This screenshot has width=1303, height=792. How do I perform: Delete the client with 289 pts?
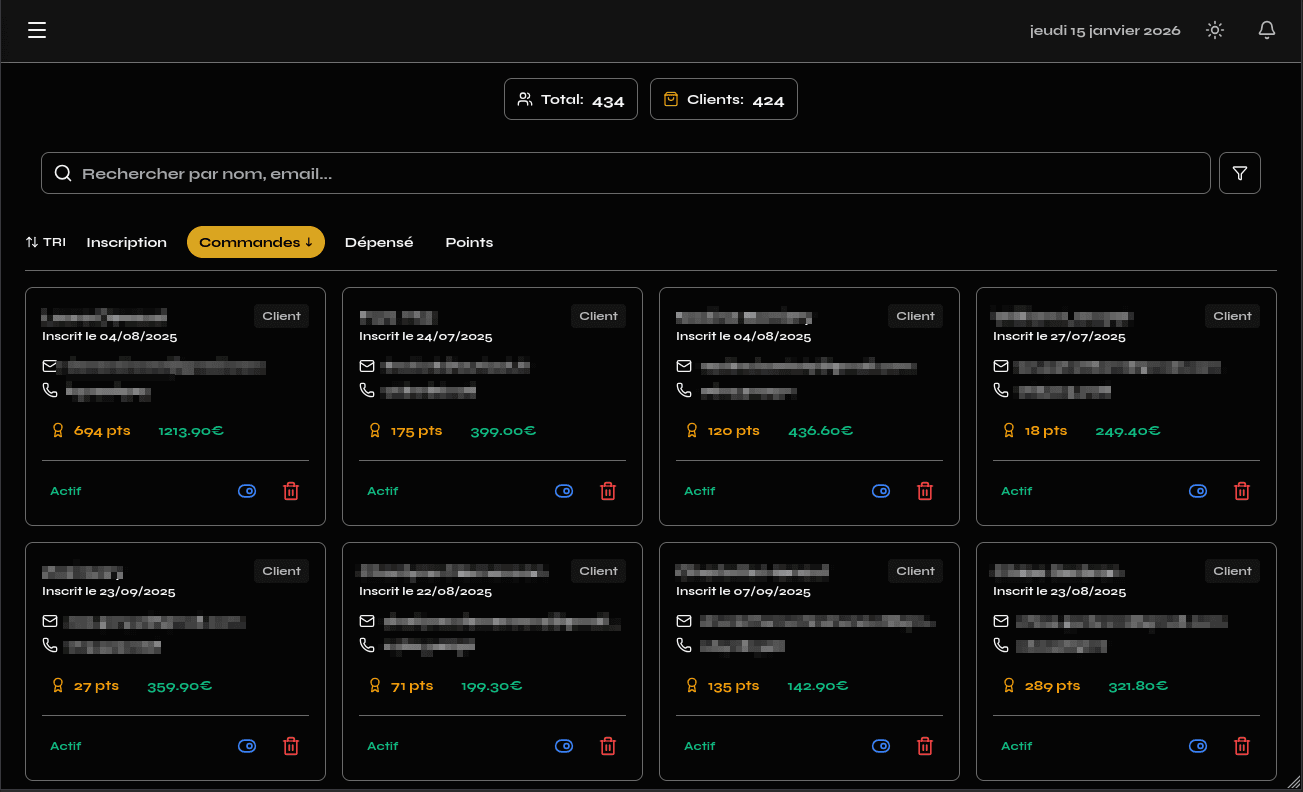[x=1242, y=746]
